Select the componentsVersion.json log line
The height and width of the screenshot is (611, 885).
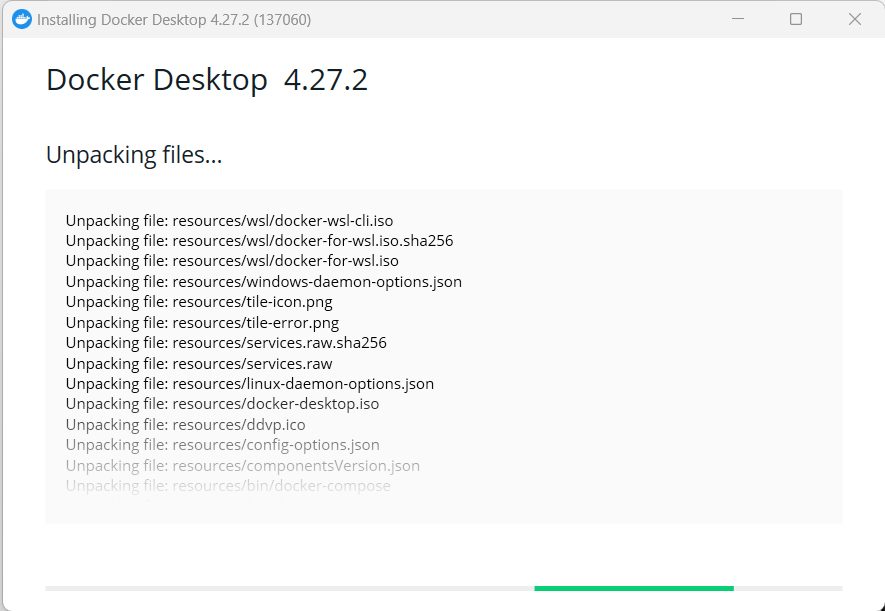(x=243, y=465)
